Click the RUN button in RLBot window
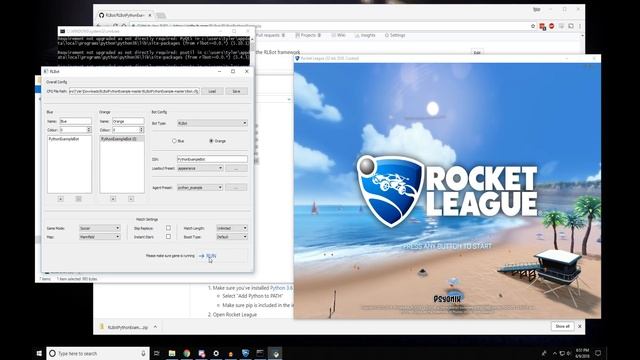The image size is (640, 360). [208, 256]
